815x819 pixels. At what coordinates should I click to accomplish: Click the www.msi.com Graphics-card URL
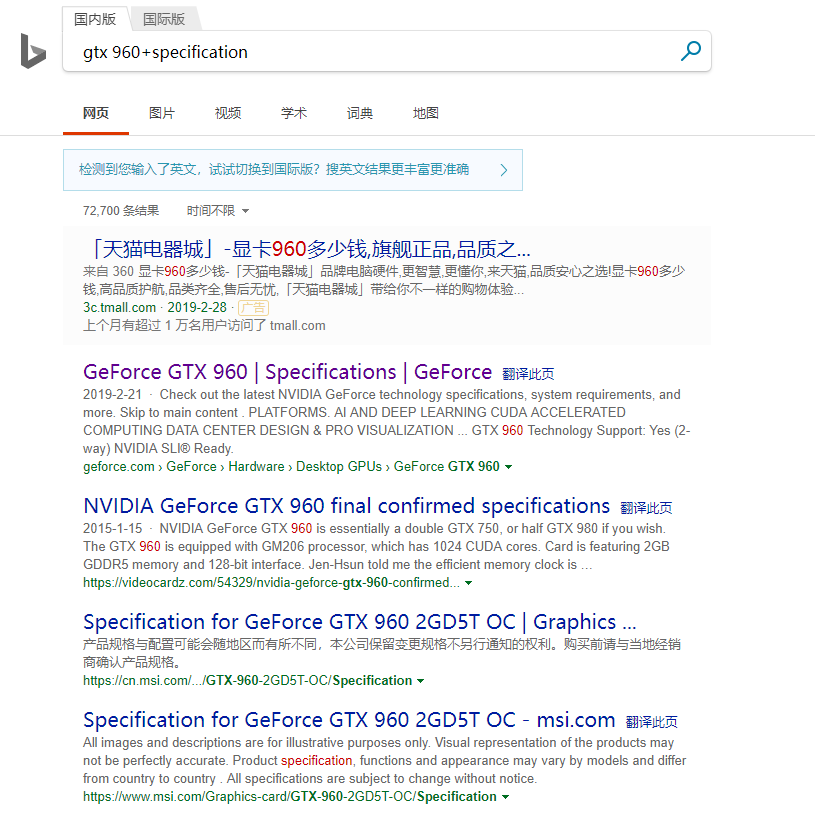pyautogui.click(x=290, y=797)
